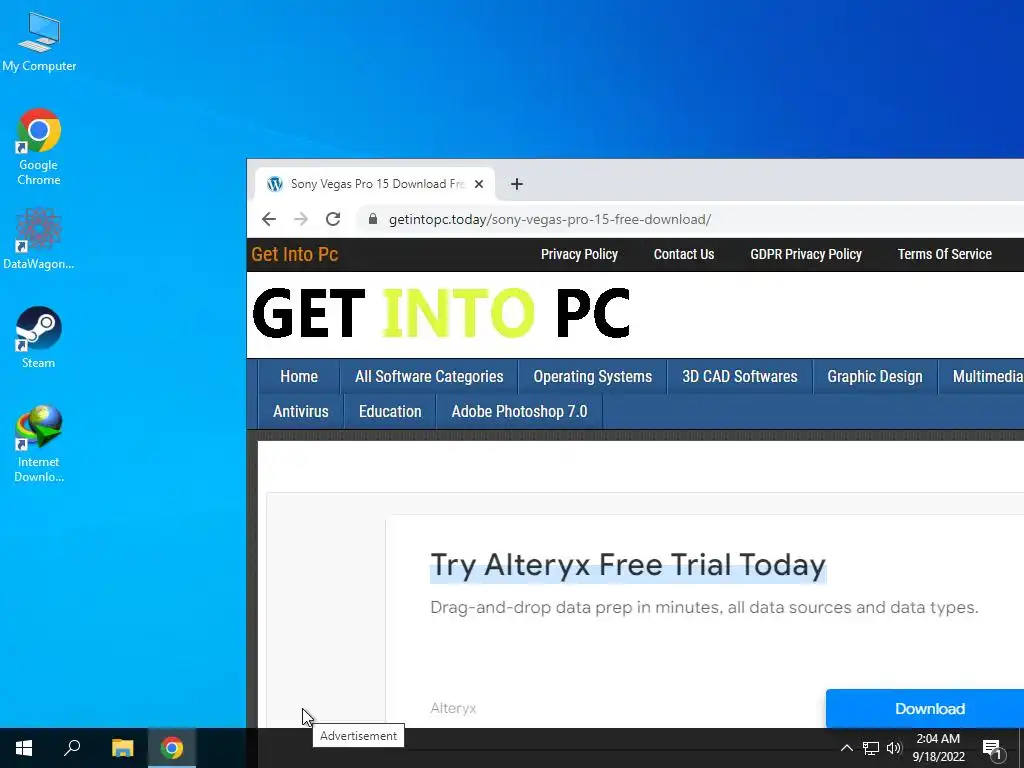The width and height of the screenshot is (1024, 768).
Task: Open Adobe Photoshop 7.0 menu item
Action: point(519,411)
